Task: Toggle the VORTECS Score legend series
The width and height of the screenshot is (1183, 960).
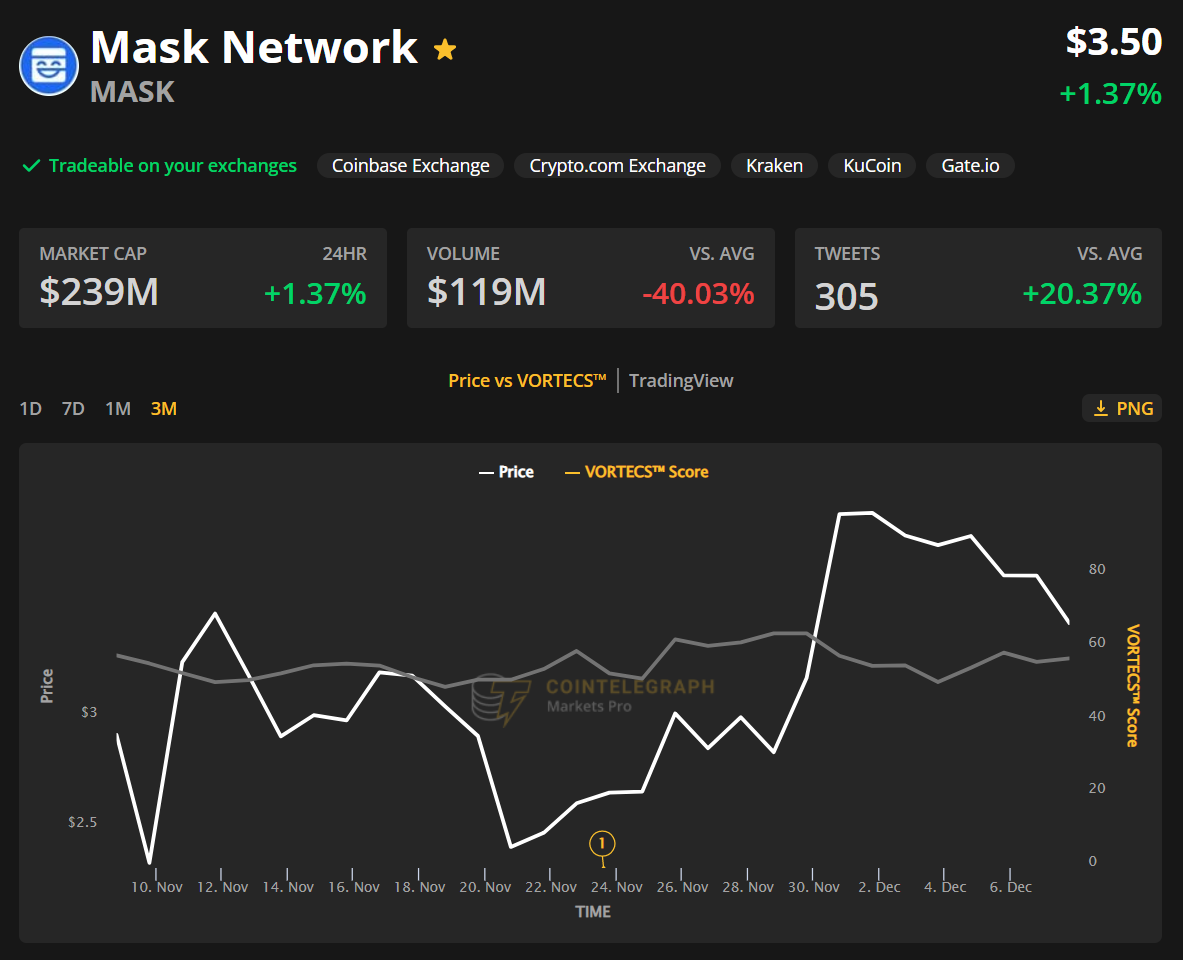Action: click(x=637, y=472)
